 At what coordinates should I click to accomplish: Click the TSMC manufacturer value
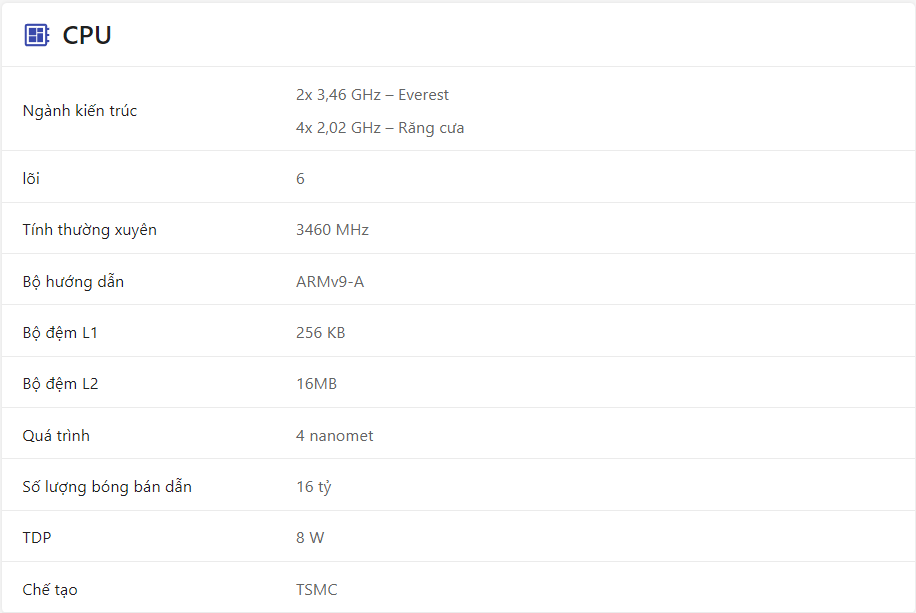(317, 590)
